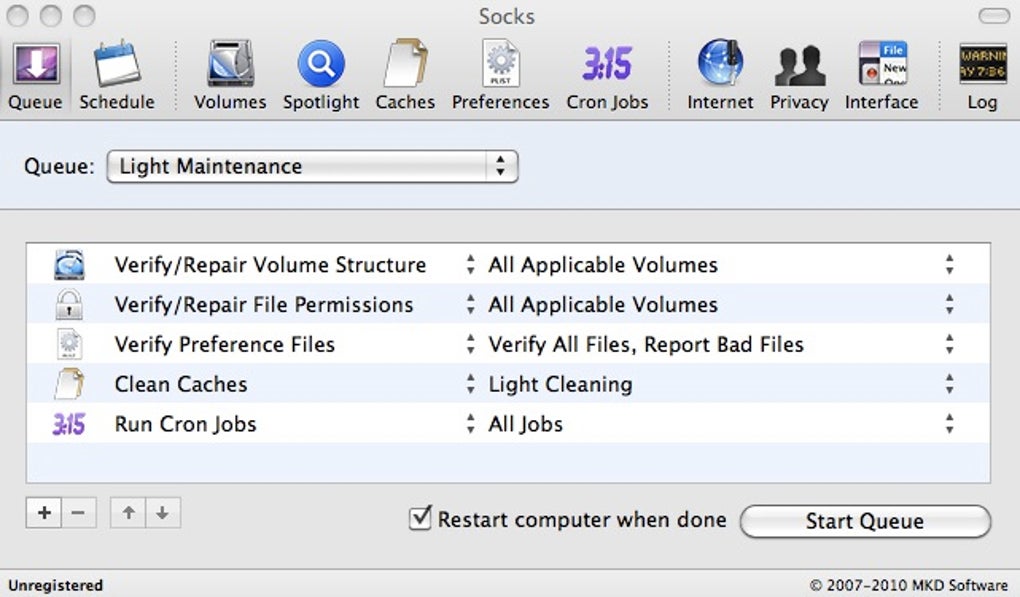Uncheck Restart computer when done
The image size is (1020, 597).
[x=420, y=519]
